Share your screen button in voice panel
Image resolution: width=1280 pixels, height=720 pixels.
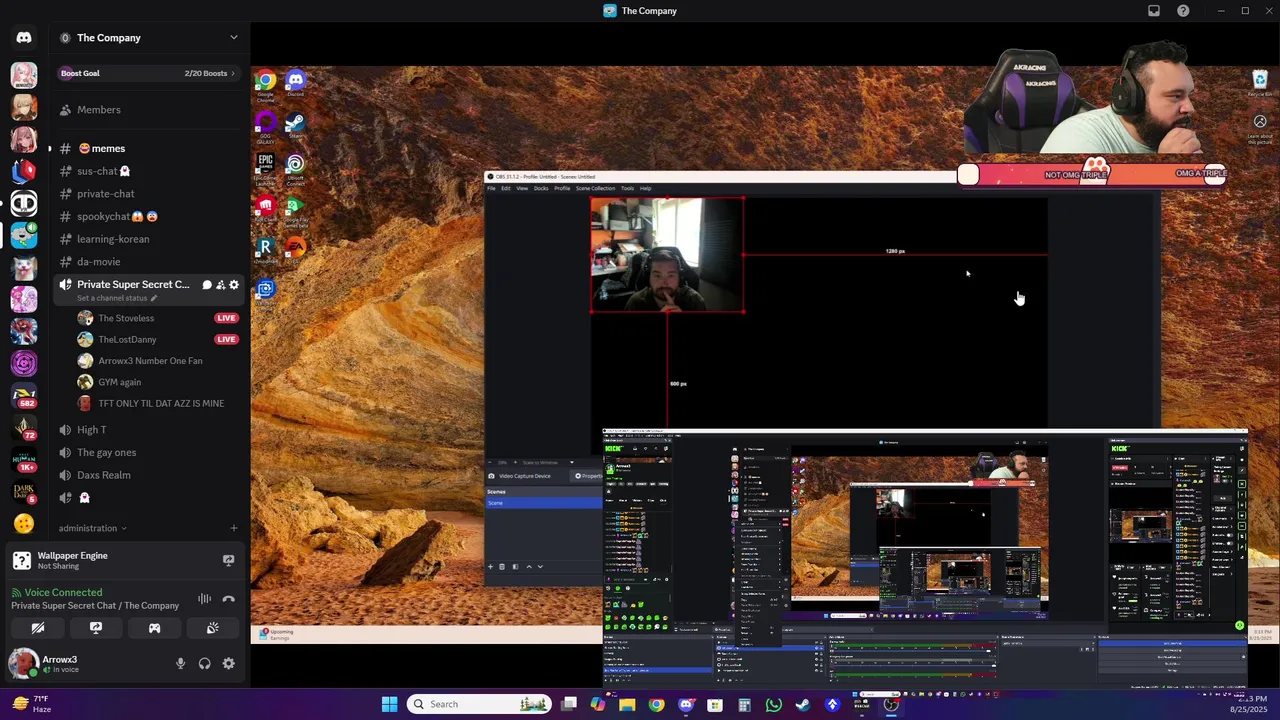96,628
